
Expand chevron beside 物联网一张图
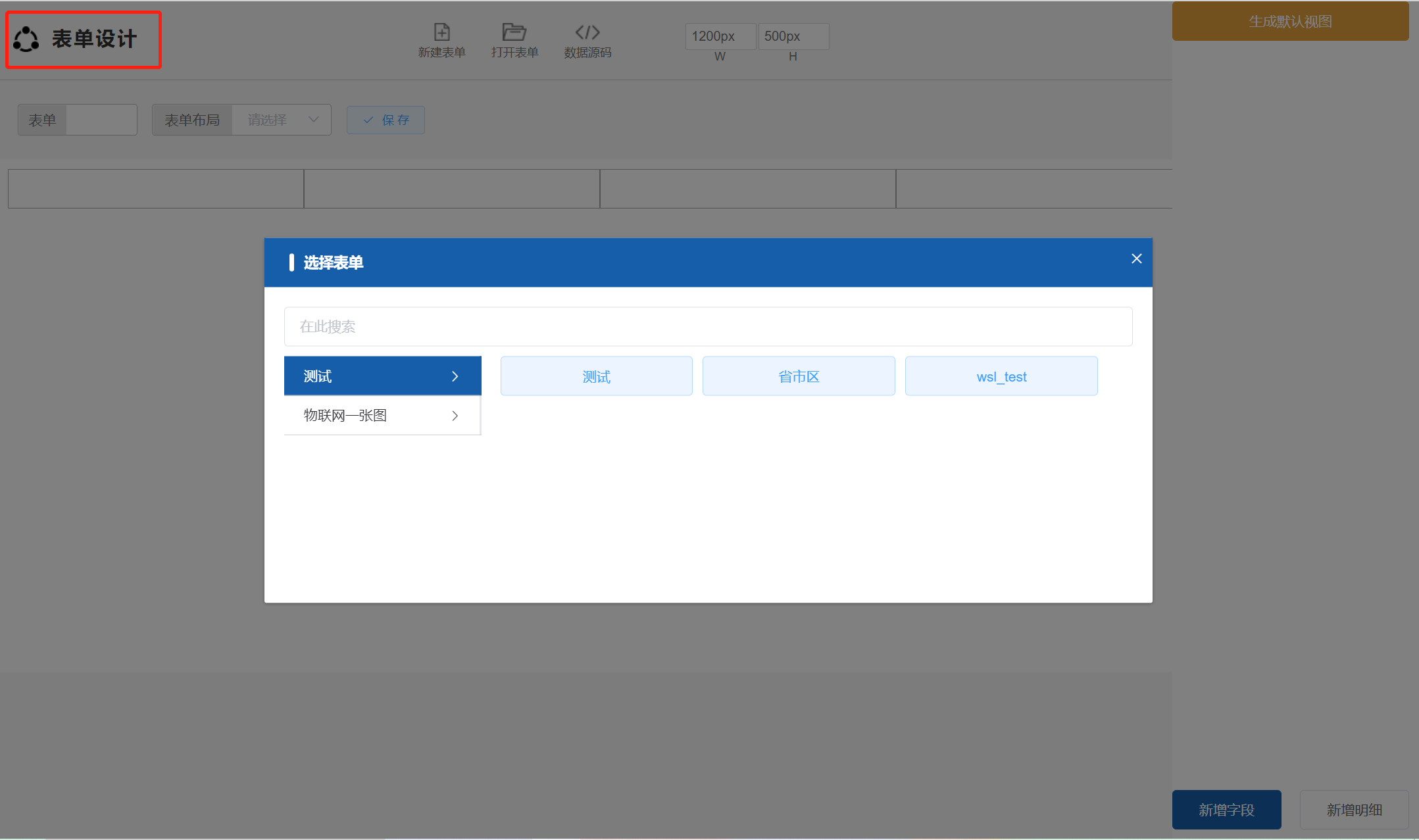pos(455,416)
